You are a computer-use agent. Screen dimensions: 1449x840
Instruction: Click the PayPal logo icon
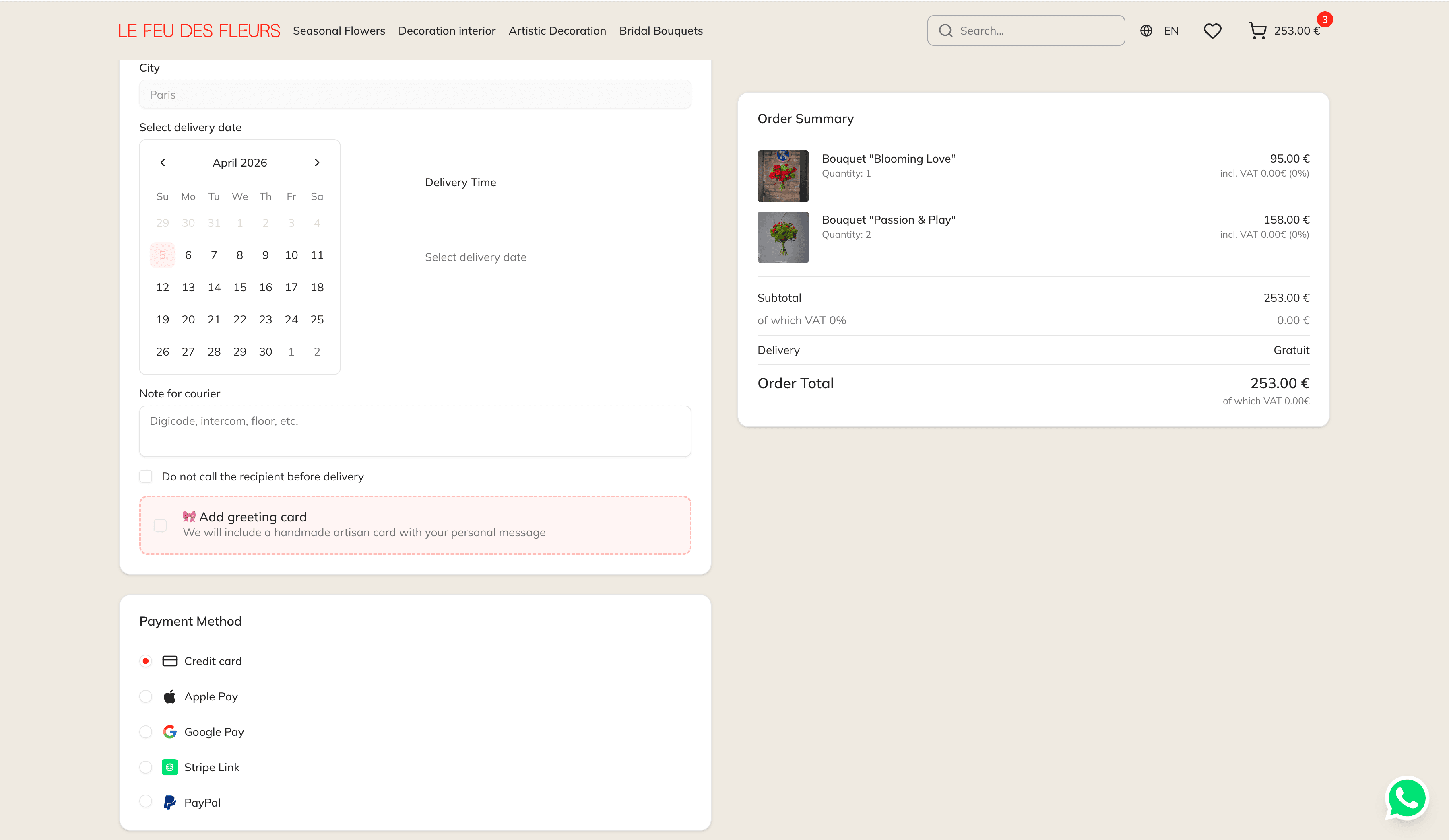click(x=169, y=803)
